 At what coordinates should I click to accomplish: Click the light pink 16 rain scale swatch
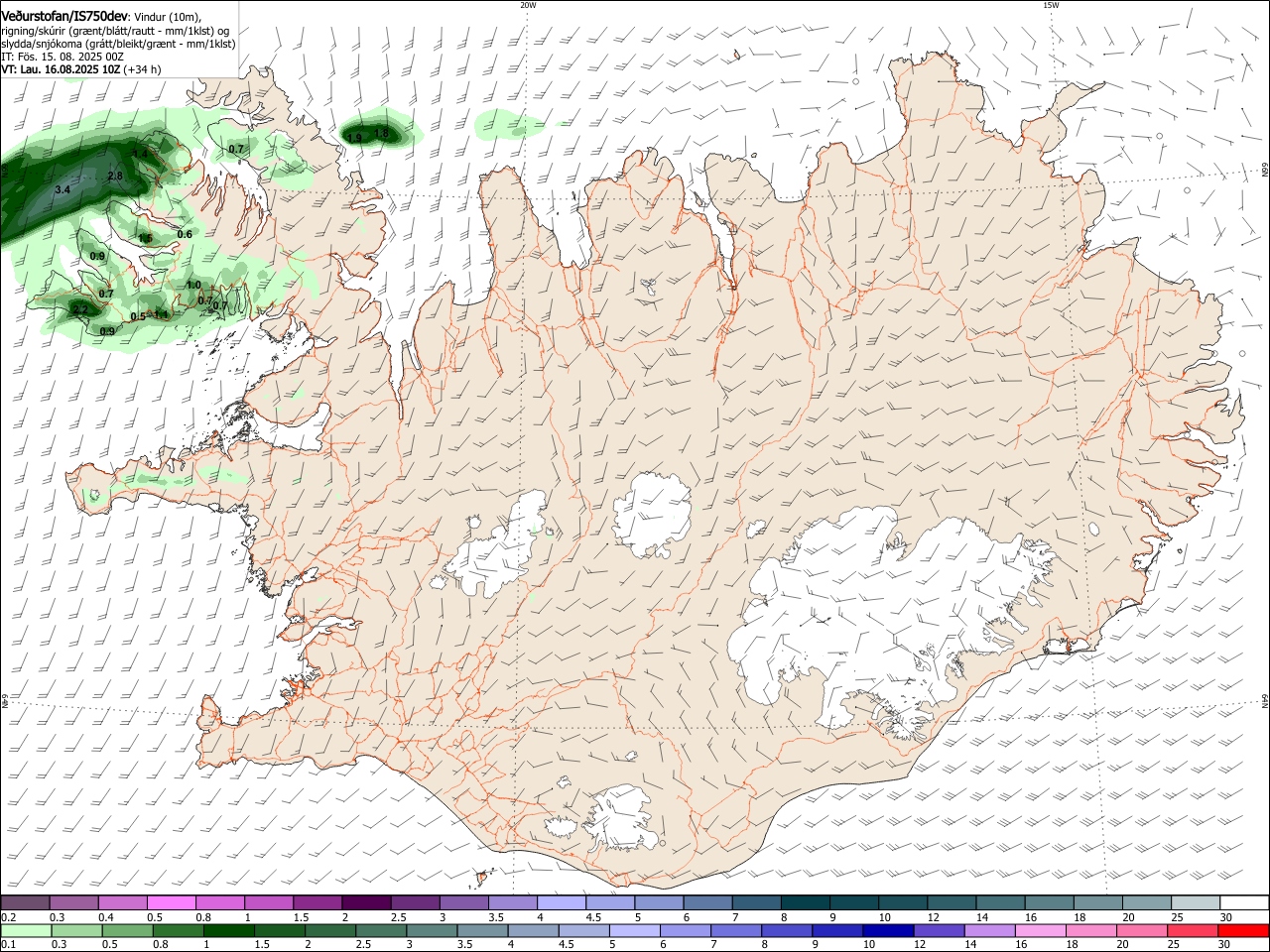point(1041,930)
